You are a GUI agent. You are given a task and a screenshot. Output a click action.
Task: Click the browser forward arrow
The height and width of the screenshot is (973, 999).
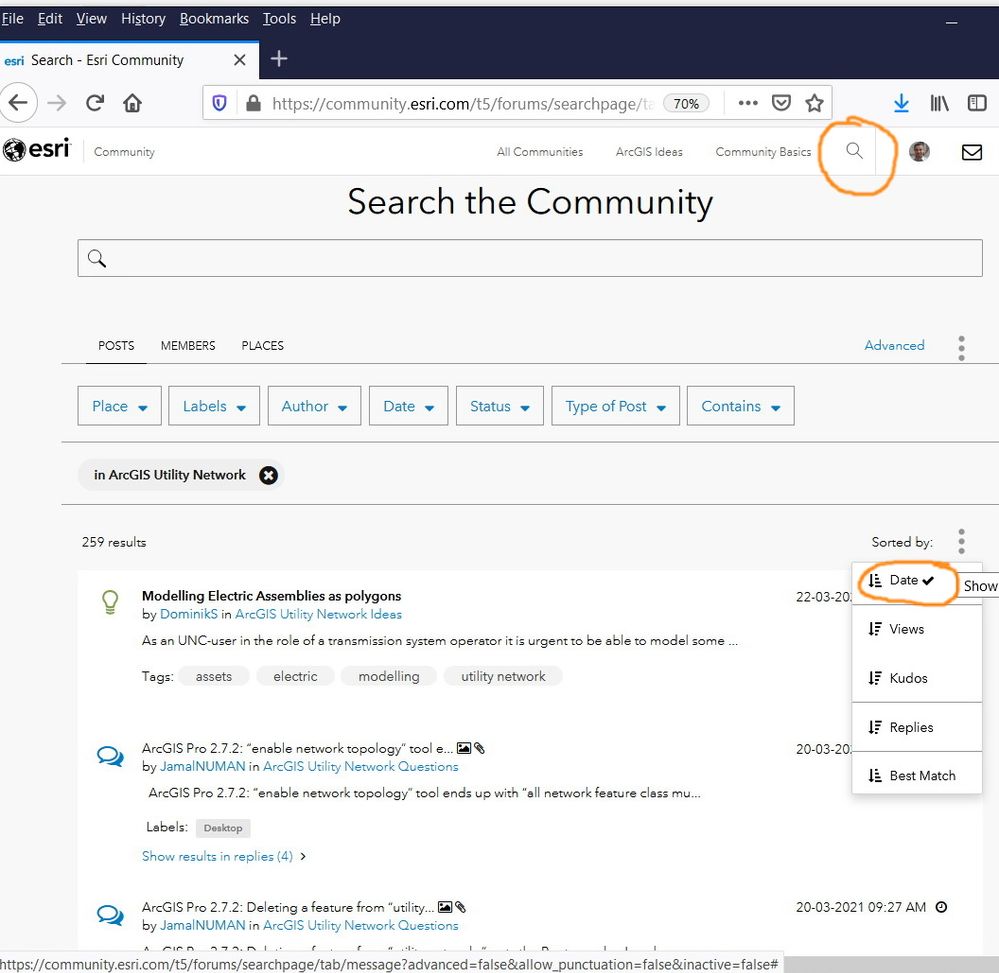click(57, 103)
